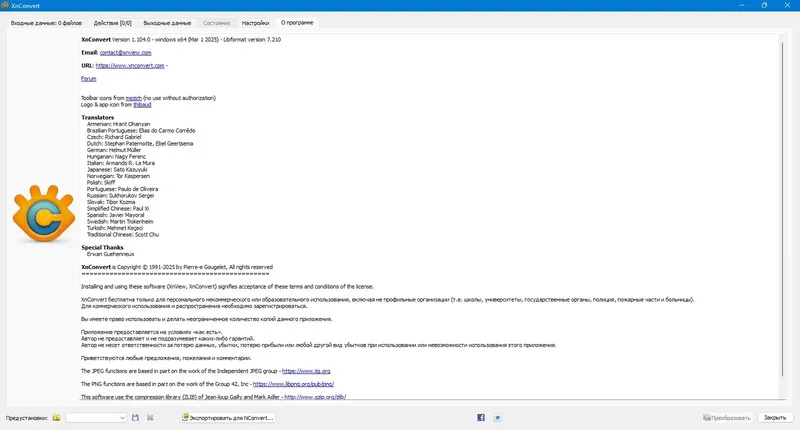Click the Copyright 1991-2025 line
Viewport: 800px width, 430px height.
coord(177,267)
